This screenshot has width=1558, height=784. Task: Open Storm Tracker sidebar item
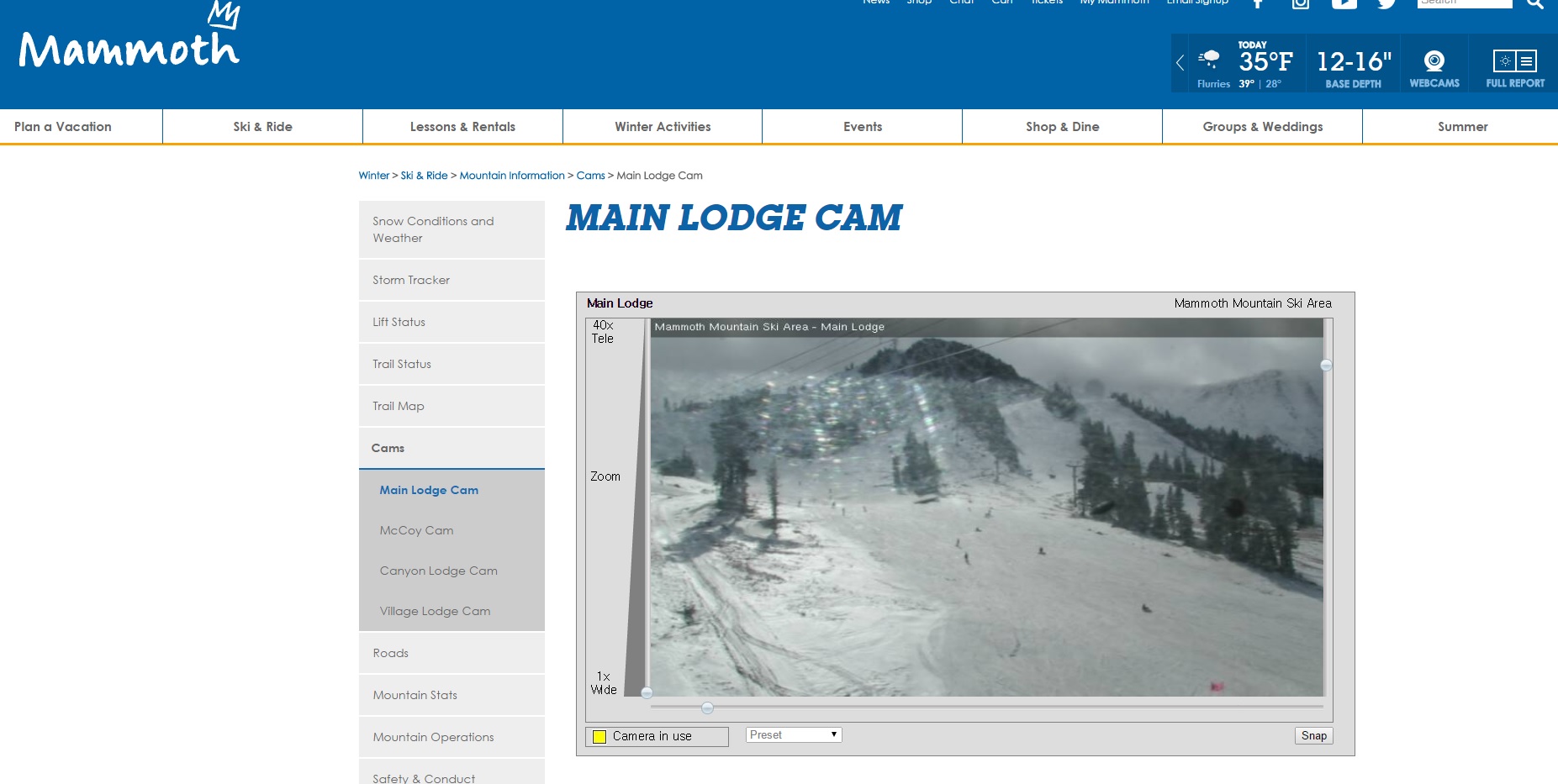[452, 280]
